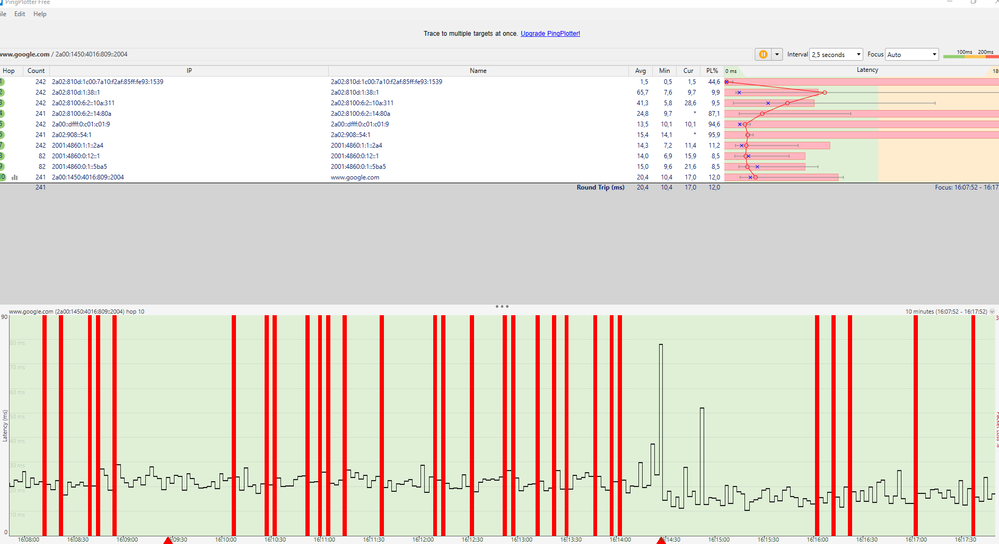Click the Cur column header
Image resolution: width=999 pixels, height=544 pixels.
(688, 71)
